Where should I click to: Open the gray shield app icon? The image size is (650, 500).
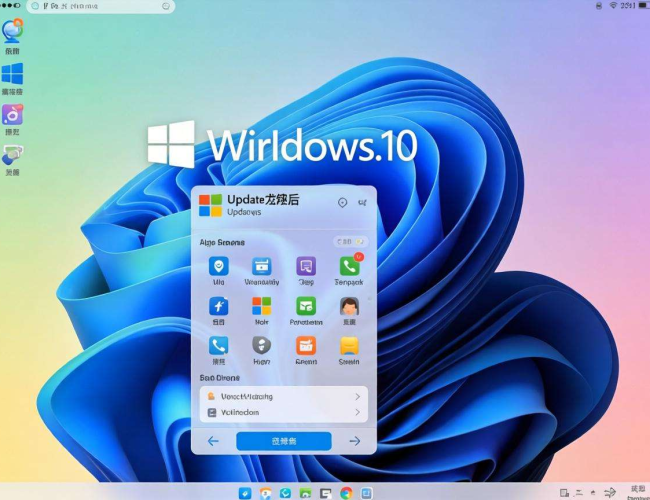[262, 345]
